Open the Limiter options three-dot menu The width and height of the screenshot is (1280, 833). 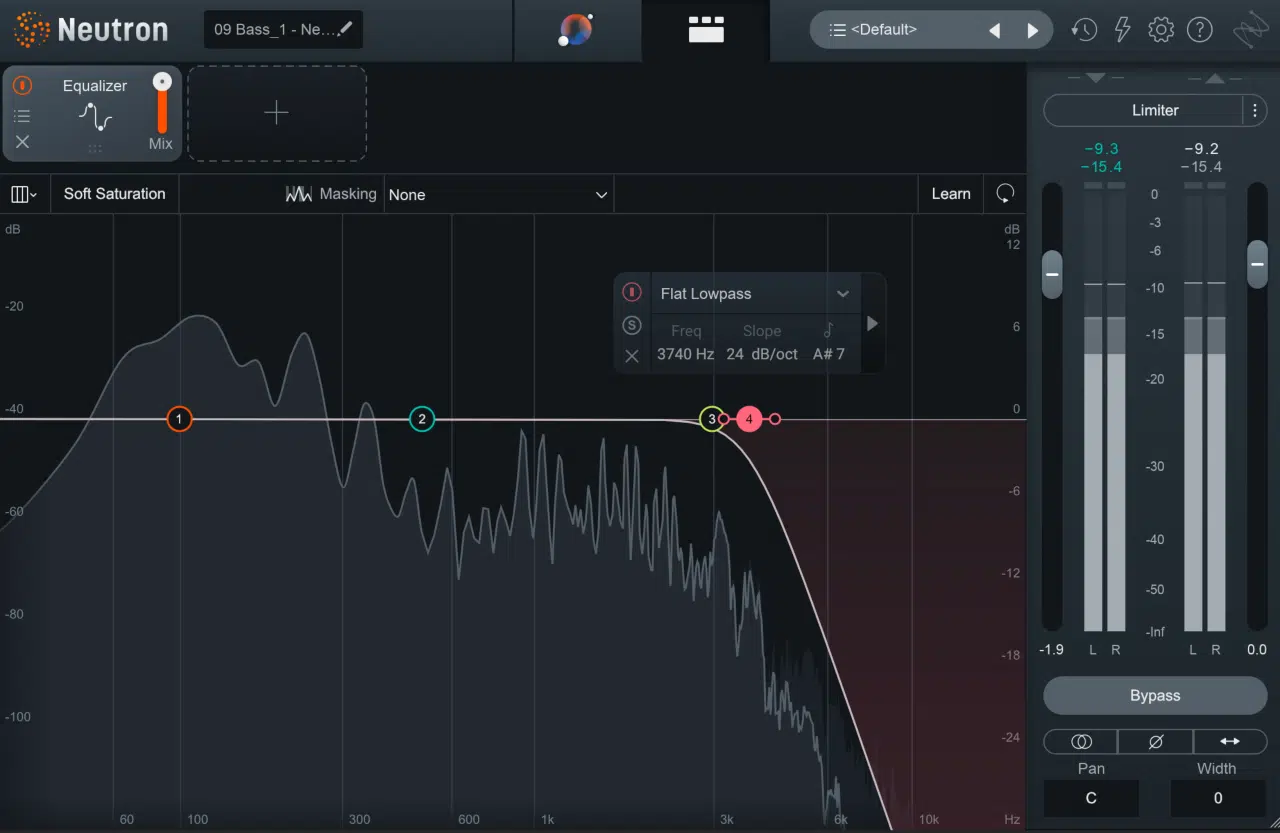(1255, 111)
